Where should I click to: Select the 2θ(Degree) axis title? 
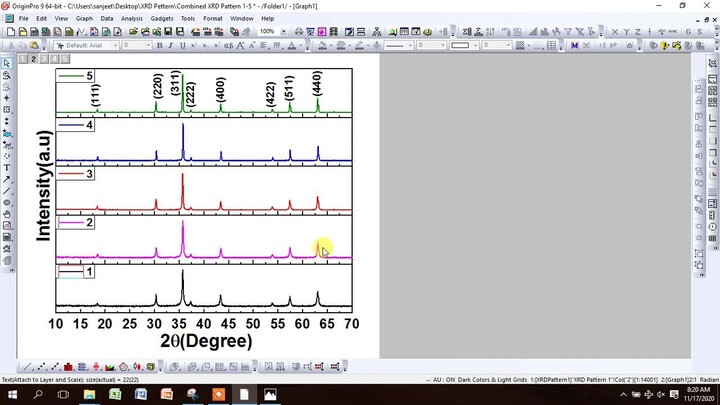pos(206,341)
